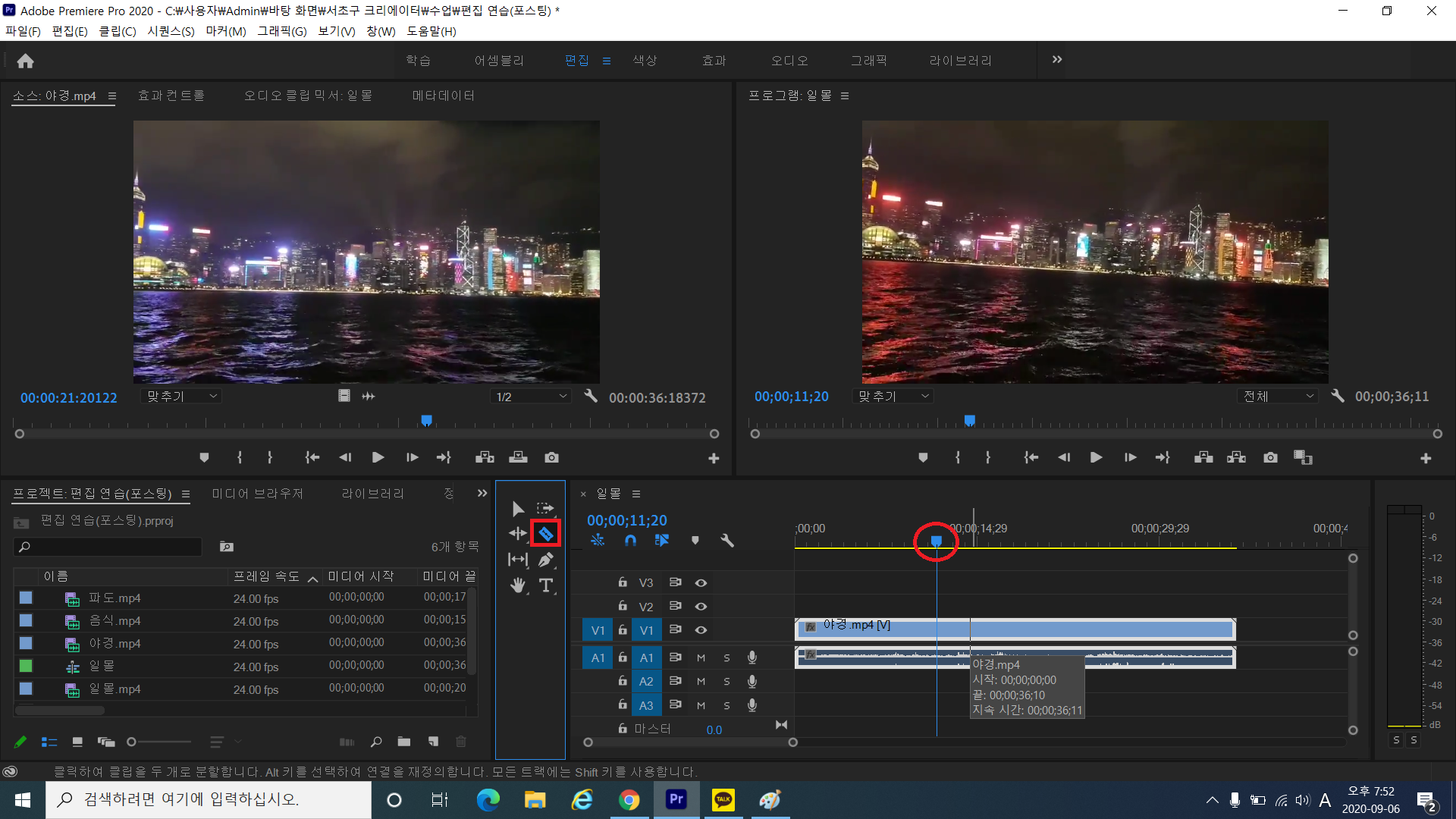
Task: Open the 시퀀스(S) menu
Action: (171, 31)
